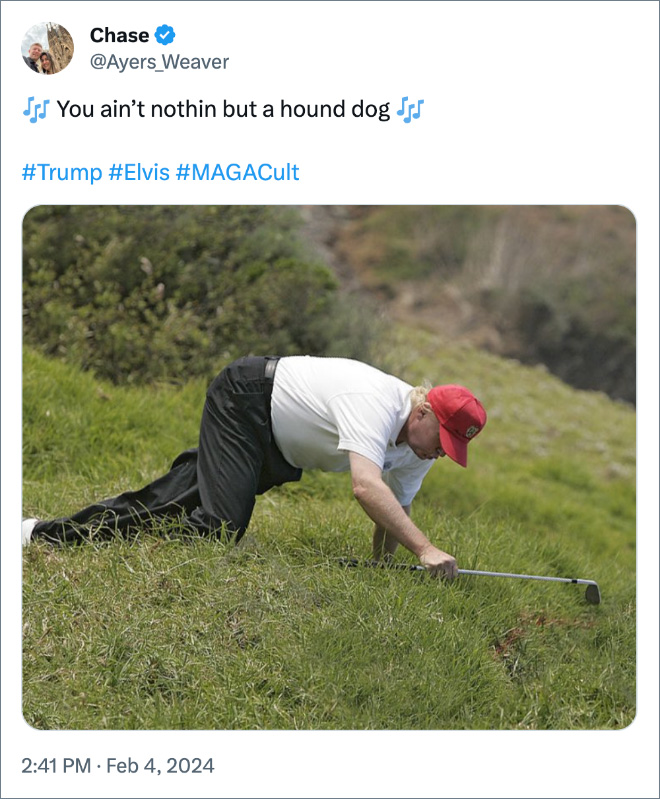
Task: Click the right music notes emoji
Action: [410, 109]
